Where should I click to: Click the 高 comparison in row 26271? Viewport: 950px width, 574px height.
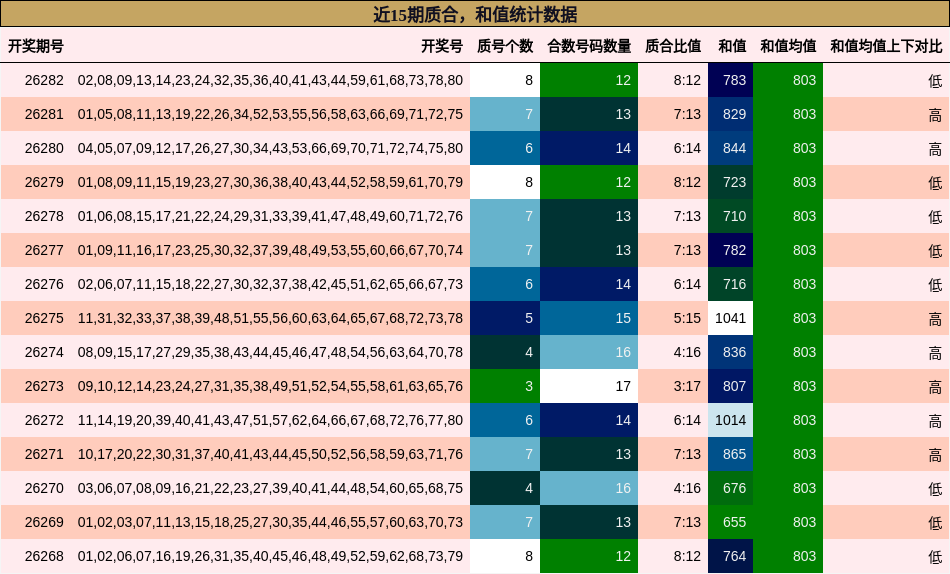tap(935, 454)
